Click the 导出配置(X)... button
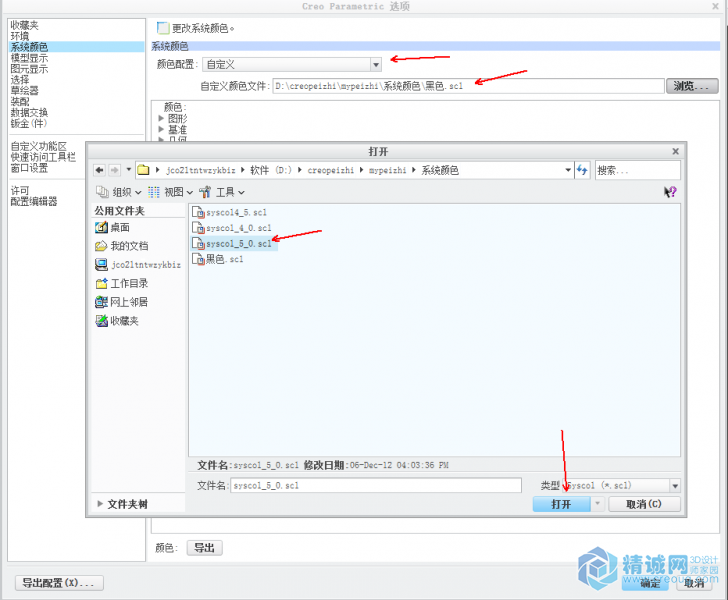The image size is (728, 600). [59, 582]
